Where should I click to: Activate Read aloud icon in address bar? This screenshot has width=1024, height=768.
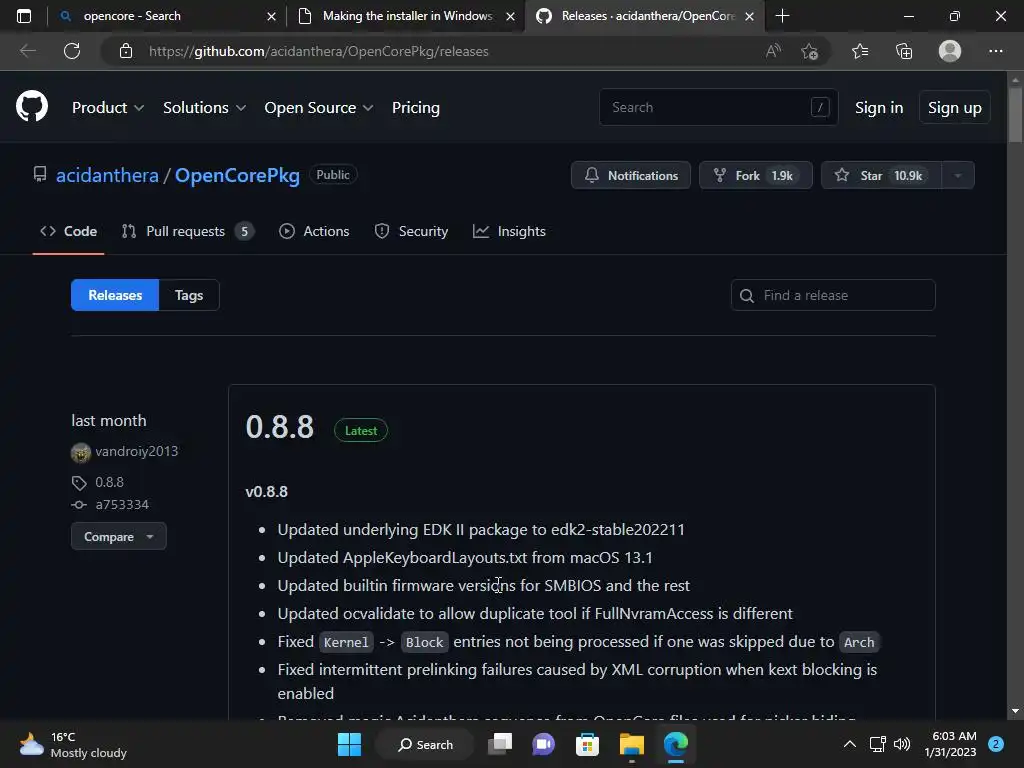pos(773,51)
